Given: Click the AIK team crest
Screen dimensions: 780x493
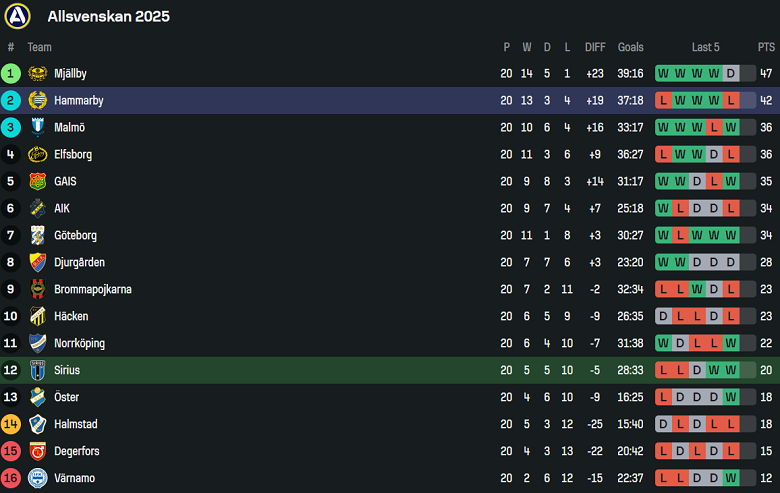Looking at the screenshot, I should pyautogui.click(x=38, y=208).
